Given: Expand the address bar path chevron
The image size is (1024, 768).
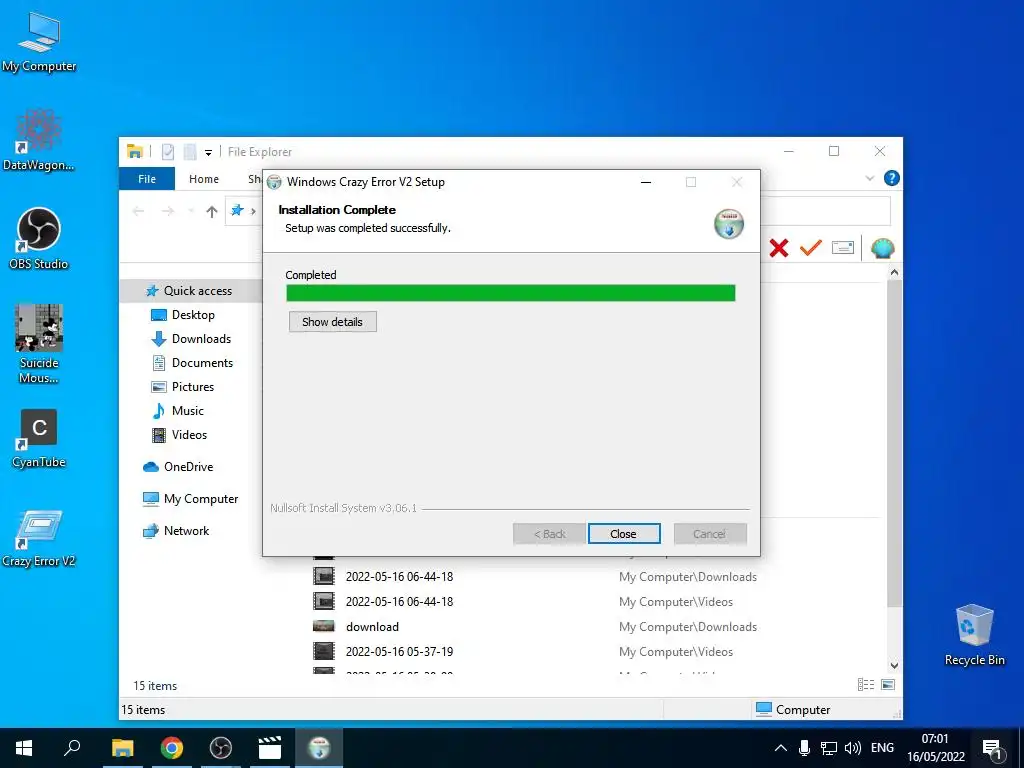Looking at the screenshot, I should point(253,211).
